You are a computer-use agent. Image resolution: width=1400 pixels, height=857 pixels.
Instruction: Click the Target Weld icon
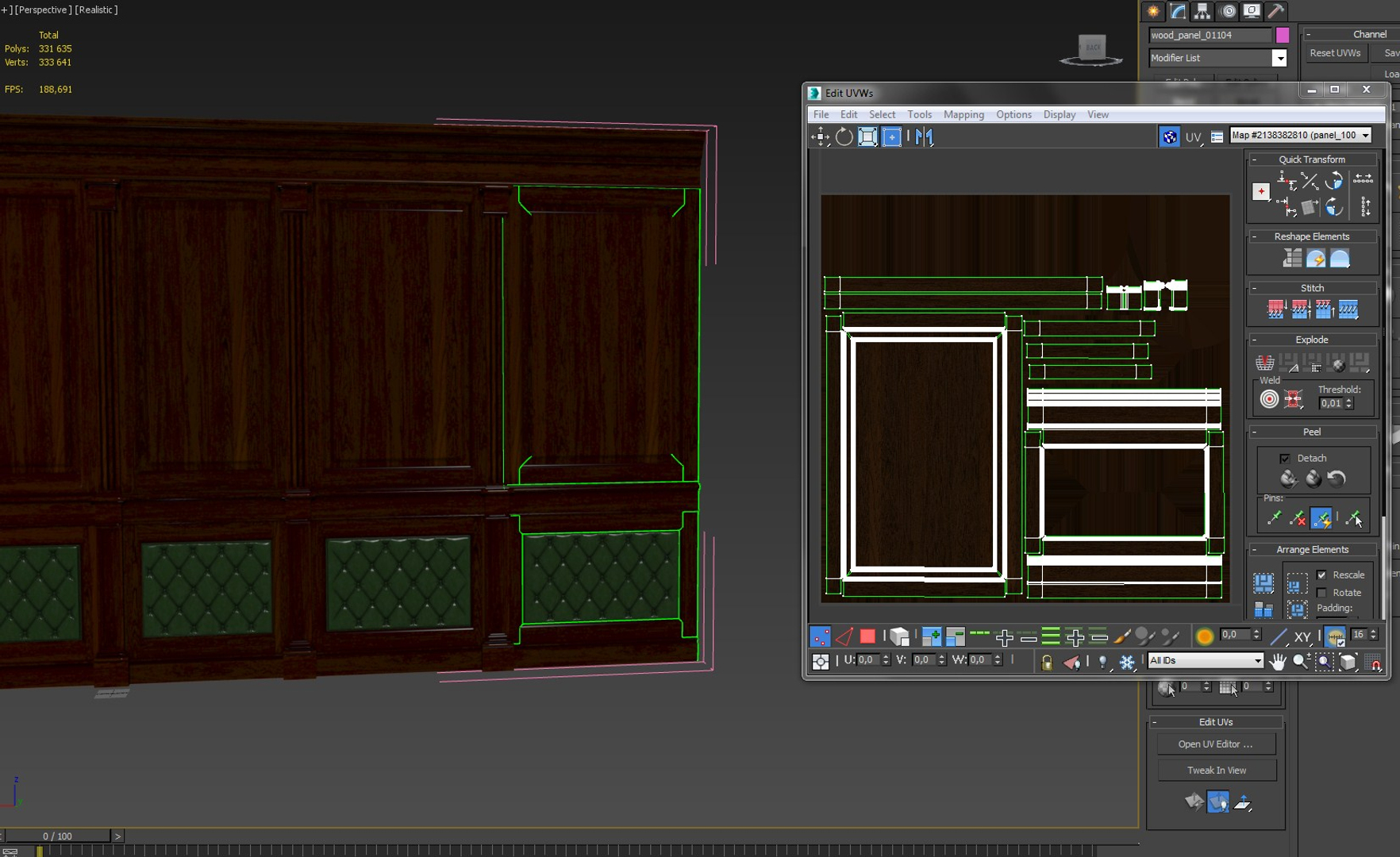pos(1269,398)
